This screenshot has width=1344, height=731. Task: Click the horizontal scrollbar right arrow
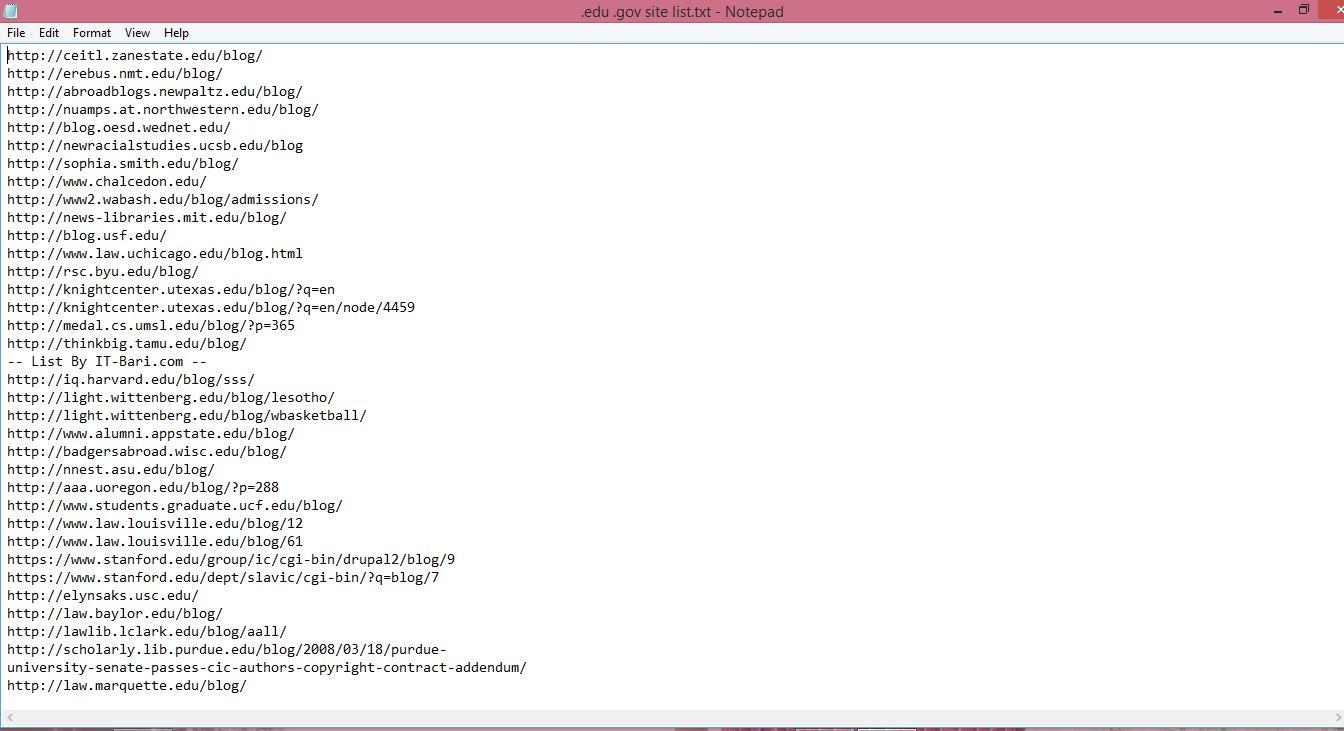[x=1337, y=718]
